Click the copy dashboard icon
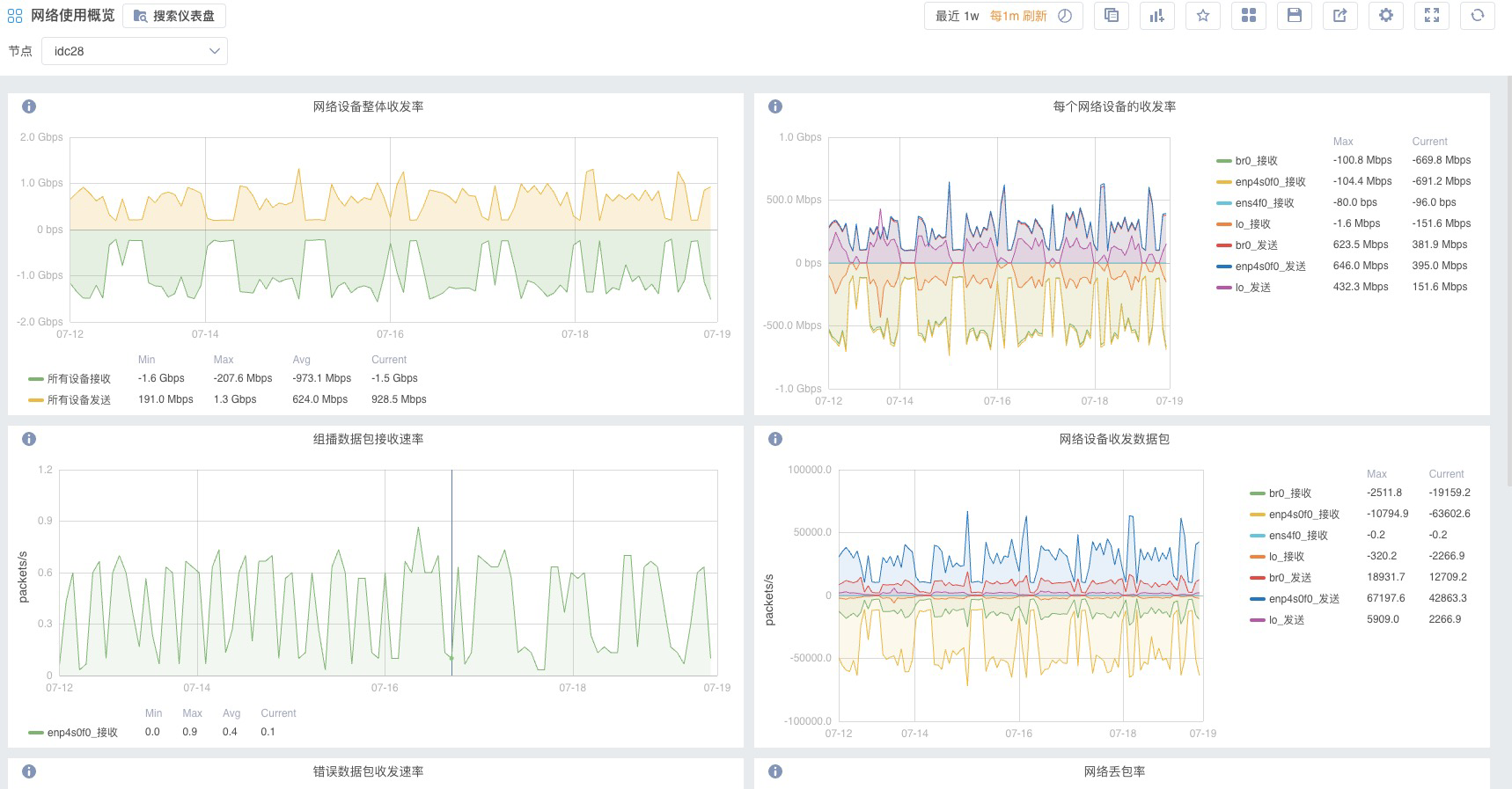Image resolution: width=1512 pixels, height=789 pixels. coord(1112,16)
